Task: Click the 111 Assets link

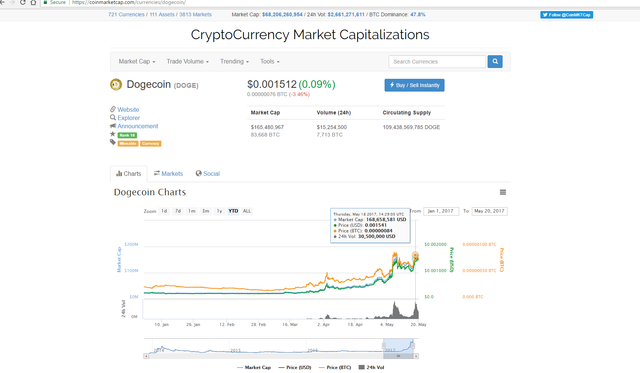Action: [x=162, y=15]
